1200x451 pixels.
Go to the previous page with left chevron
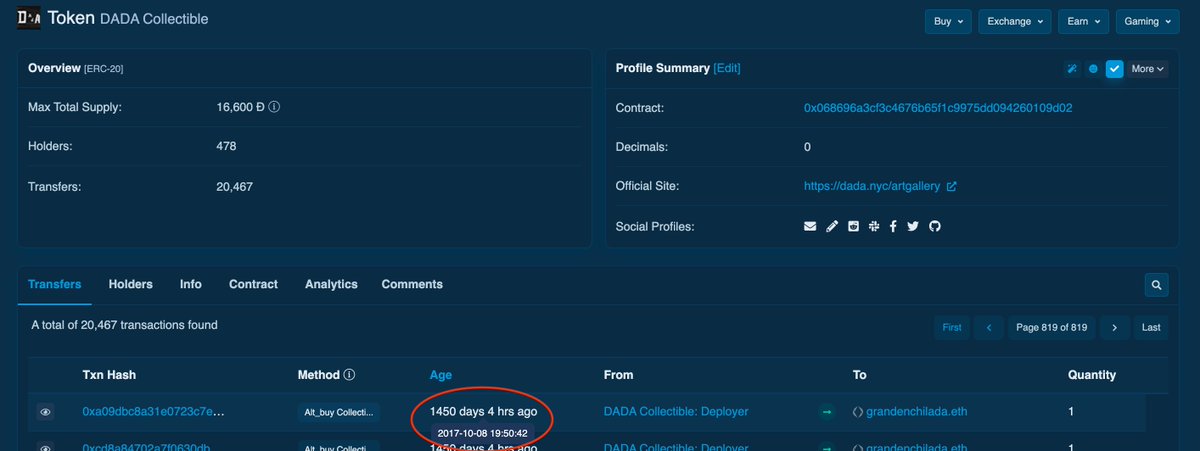click(x=988, y=327)
